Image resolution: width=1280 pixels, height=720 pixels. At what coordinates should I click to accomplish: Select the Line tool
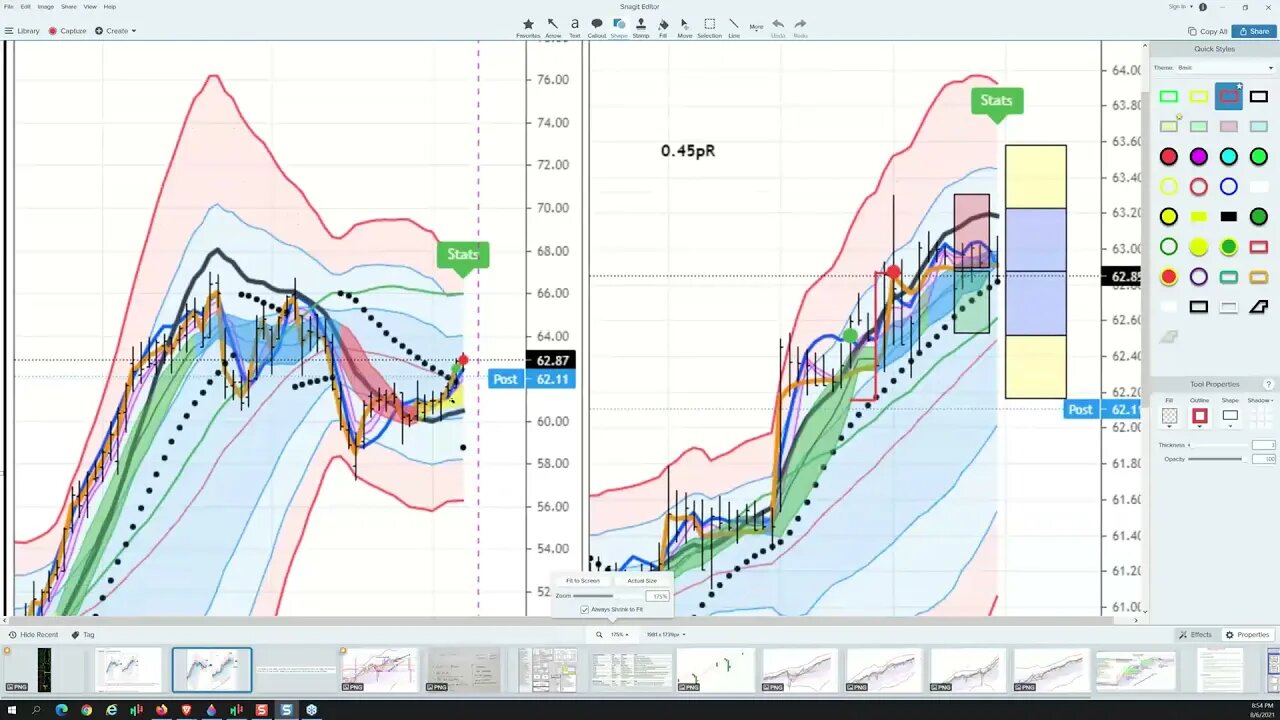click(734, 27)
